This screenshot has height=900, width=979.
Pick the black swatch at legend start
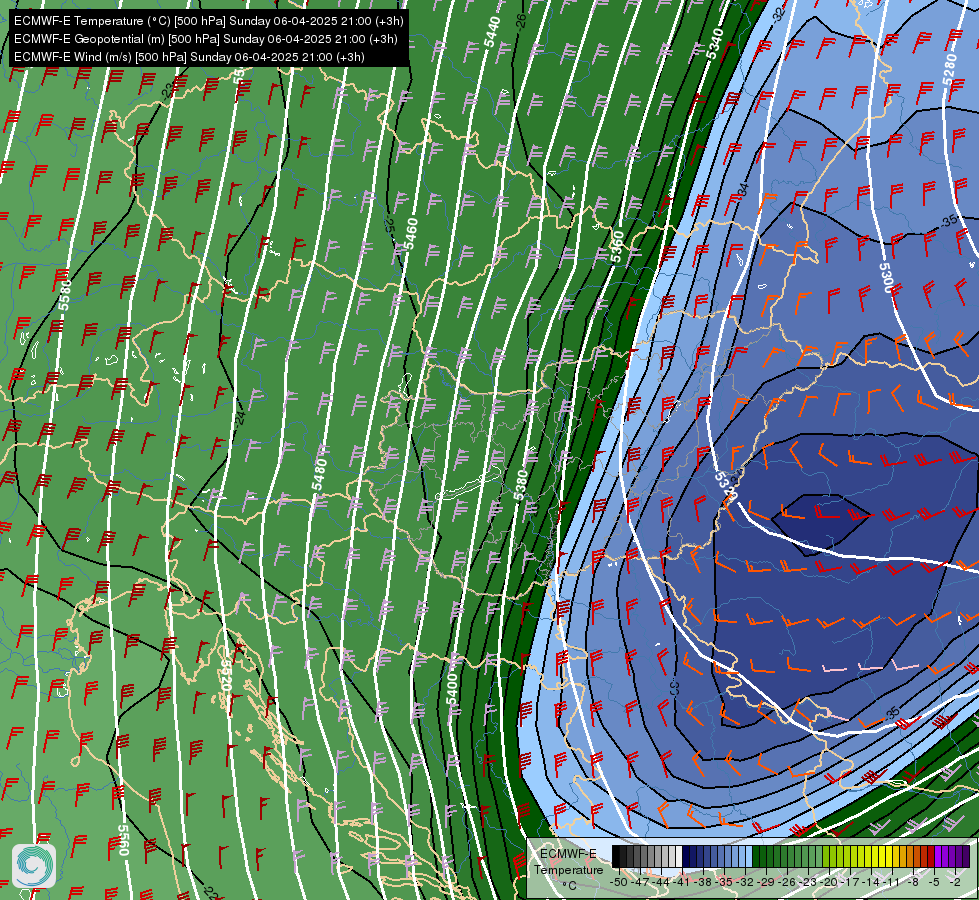point(616,856)
